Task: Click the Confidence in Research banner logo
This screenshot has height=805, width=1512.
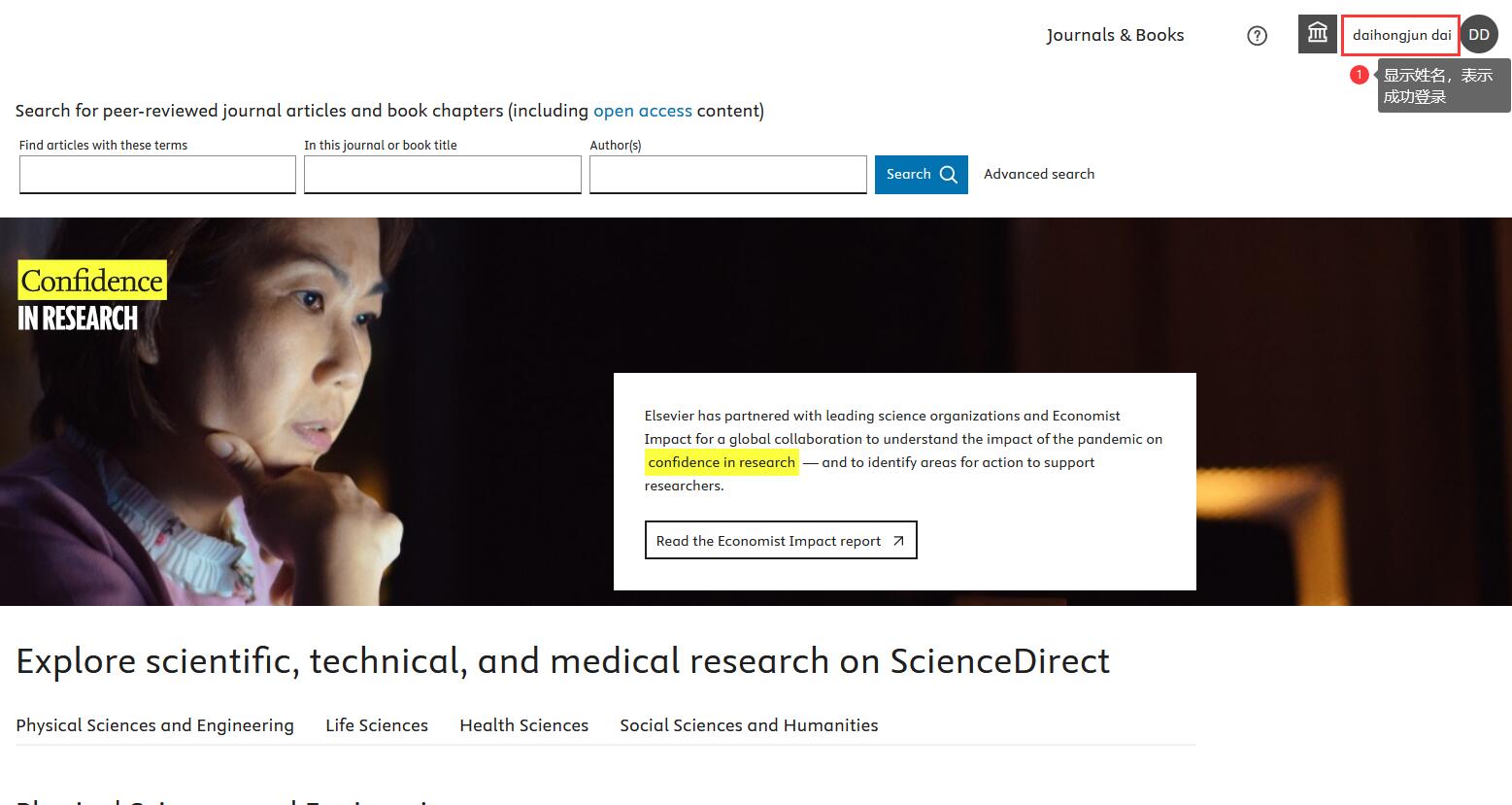Action: pyautogui.click(x=91, y=297)
